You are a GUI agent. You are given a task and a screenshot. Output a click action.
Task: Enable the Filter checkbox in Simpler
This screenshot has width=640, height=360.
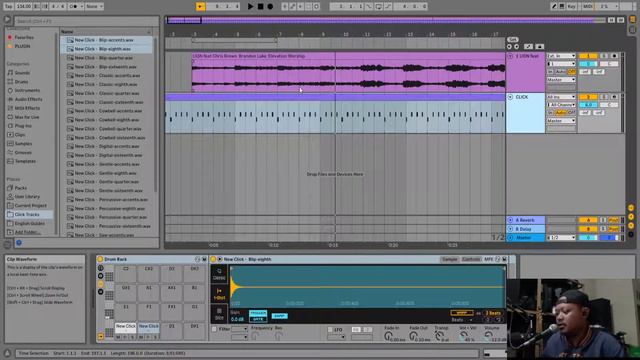coord(214,329)
